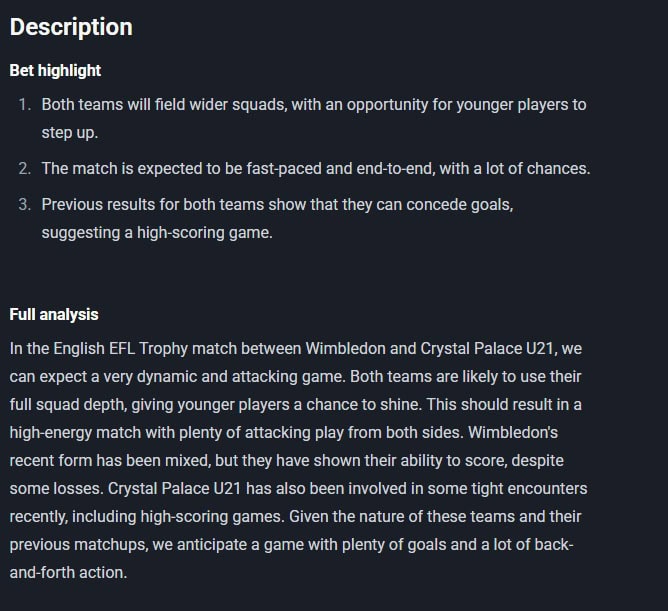Click the "Description" heading

[x=71, y=27]
